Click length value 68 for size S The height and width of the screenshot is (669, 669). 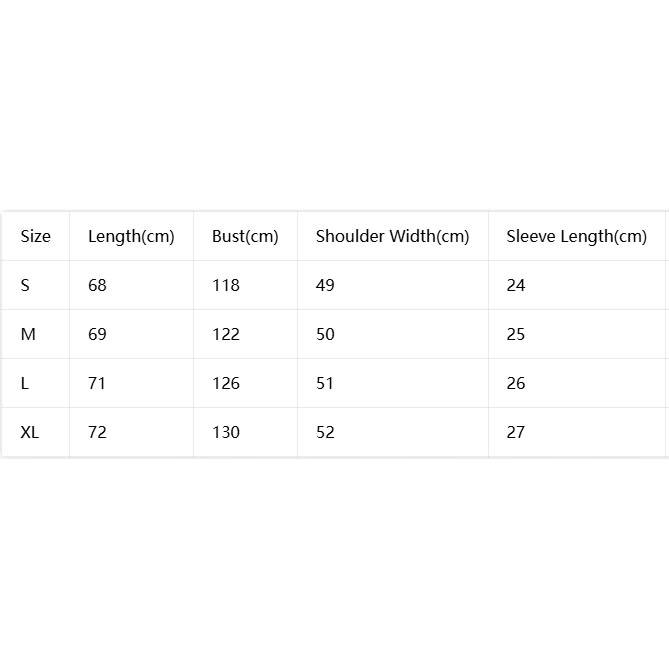97,285
